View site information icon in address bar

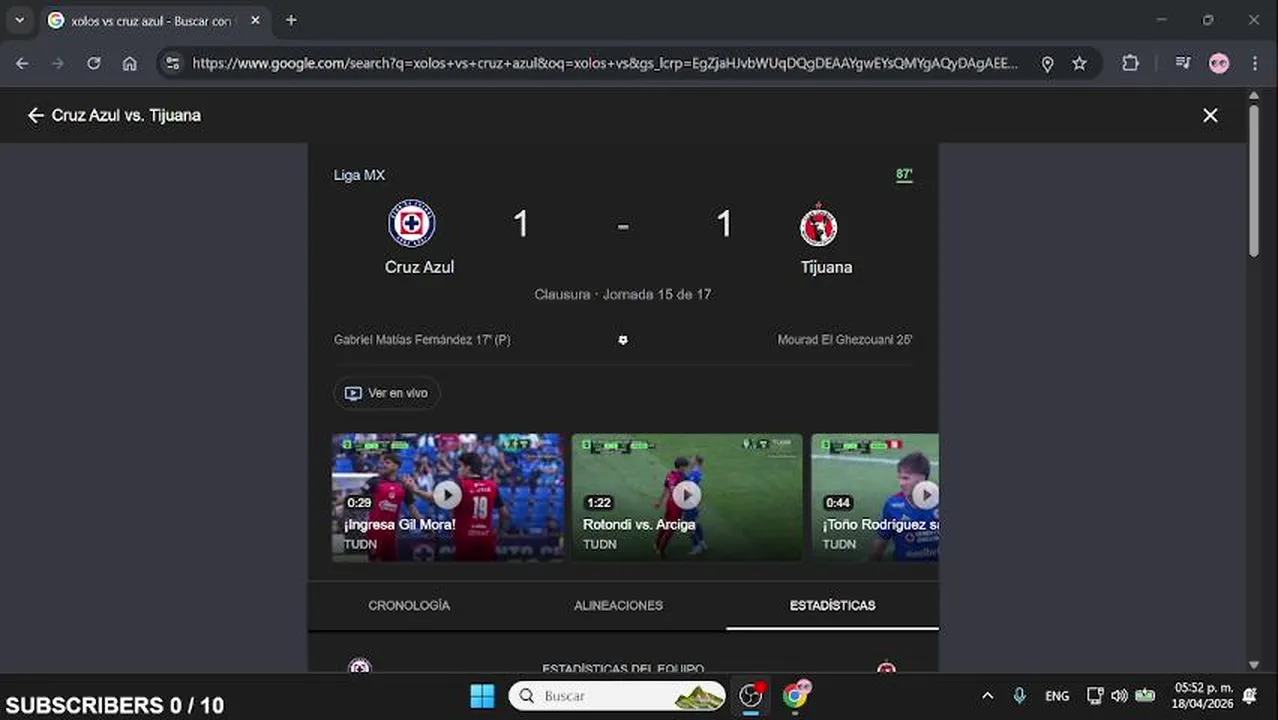point(172,63)
